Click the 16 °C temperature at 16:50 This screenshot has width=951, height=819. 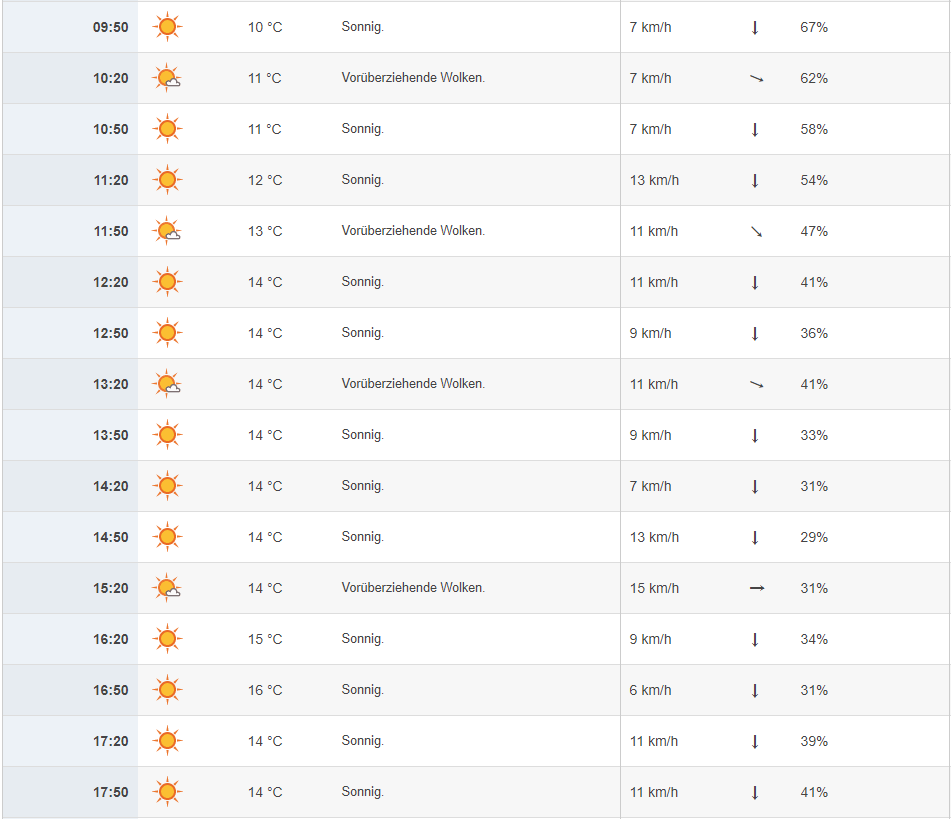pyautogui.click(x=265, y=690)
